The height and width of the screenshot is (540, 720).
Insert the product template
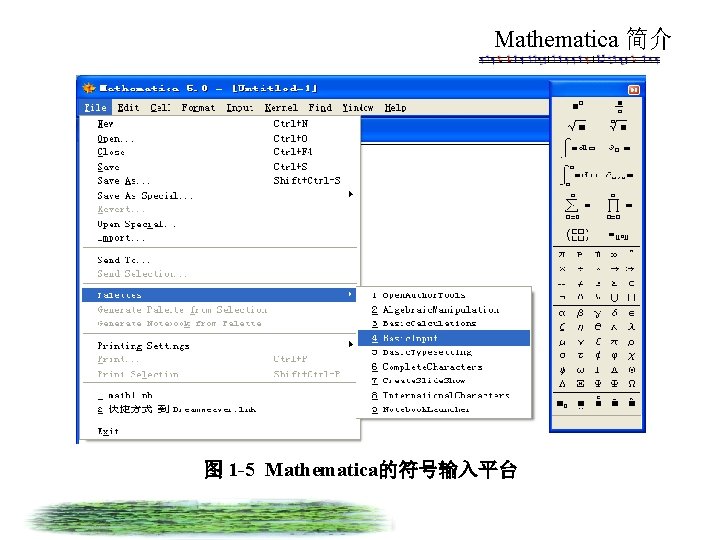(x=619, y=206)
